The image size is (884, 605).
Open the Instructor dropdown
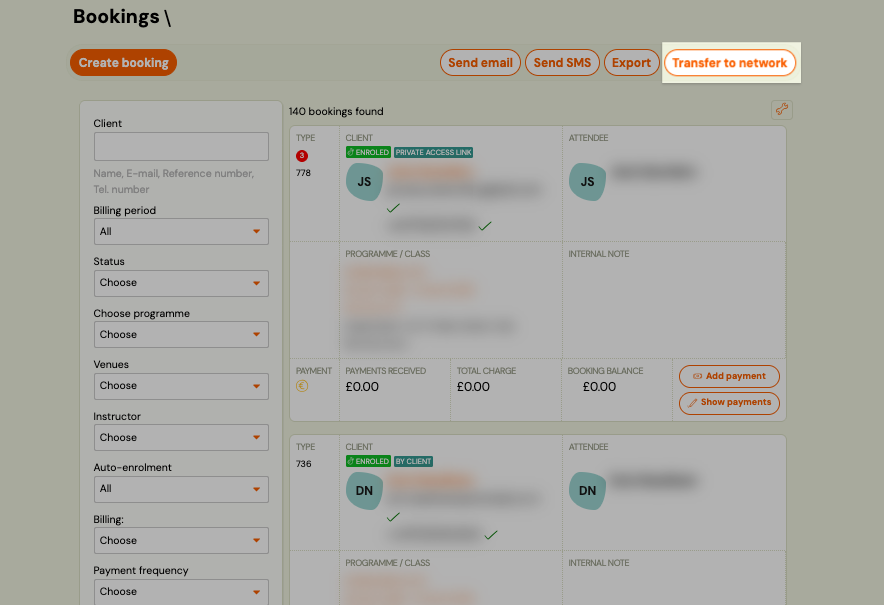(180, 437)
